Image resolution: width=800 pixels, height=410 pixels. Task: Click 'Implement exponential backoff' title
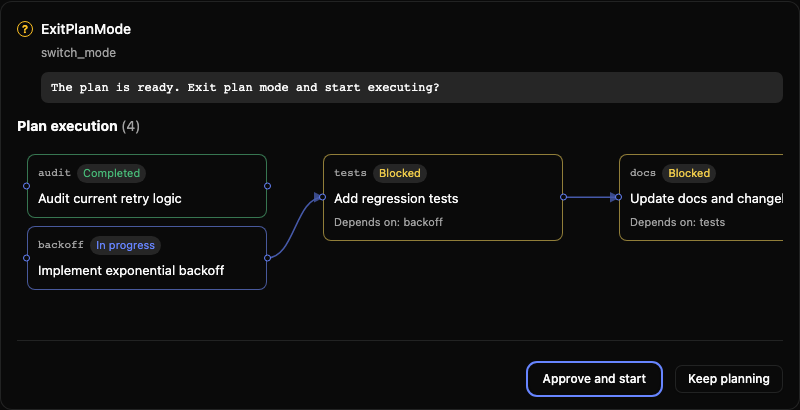(x=131, y=270)
